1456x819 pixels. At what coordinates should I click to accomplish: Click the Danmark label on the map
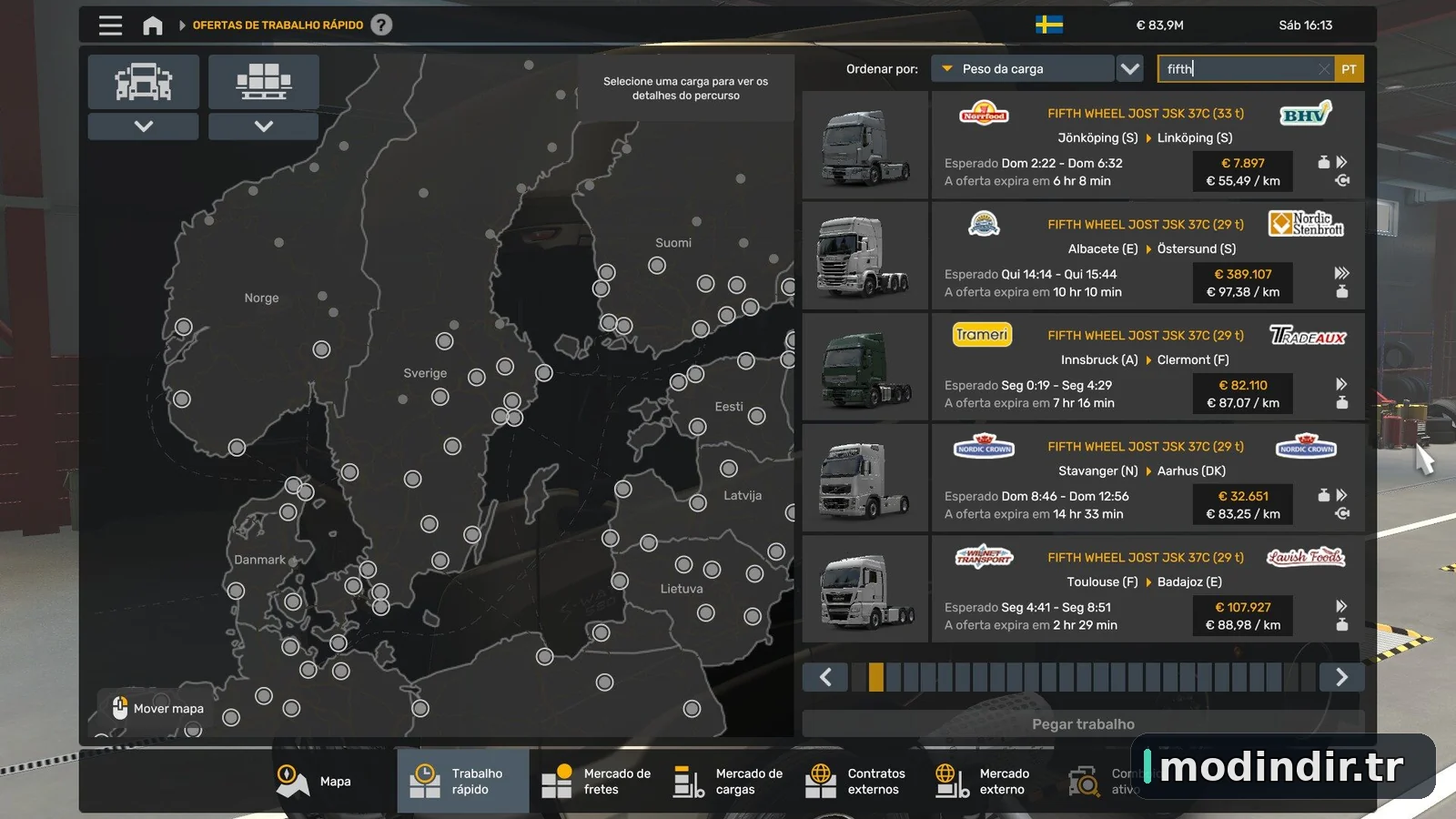[259, 560]
